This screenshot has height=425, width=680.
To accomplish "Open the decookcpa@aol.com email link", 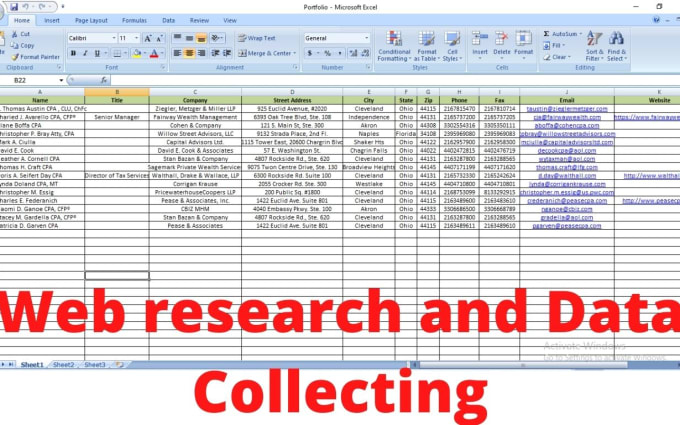I will point(566,150).
